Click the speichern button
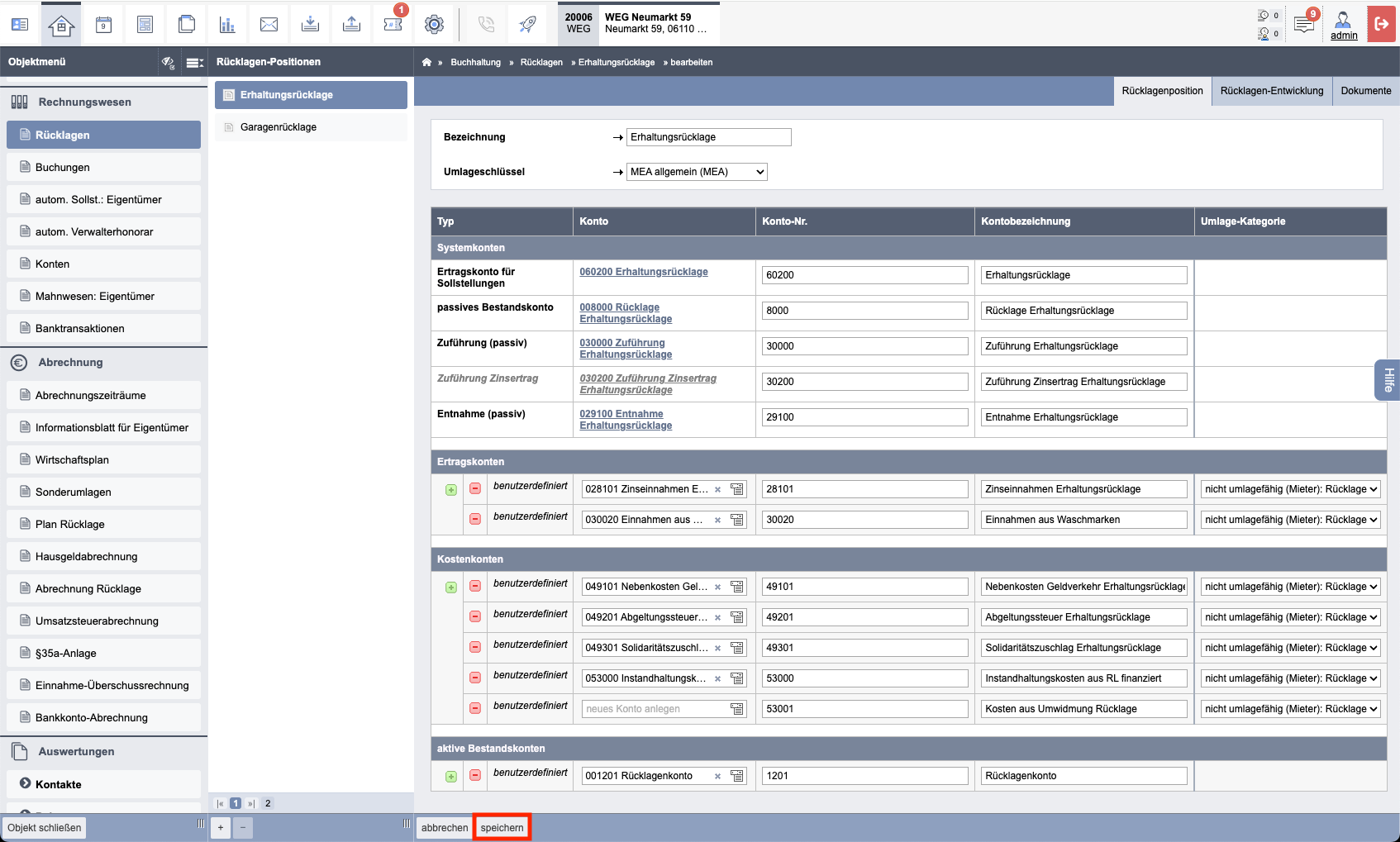This screenshot has height=842, width=1400. [502, 827]
